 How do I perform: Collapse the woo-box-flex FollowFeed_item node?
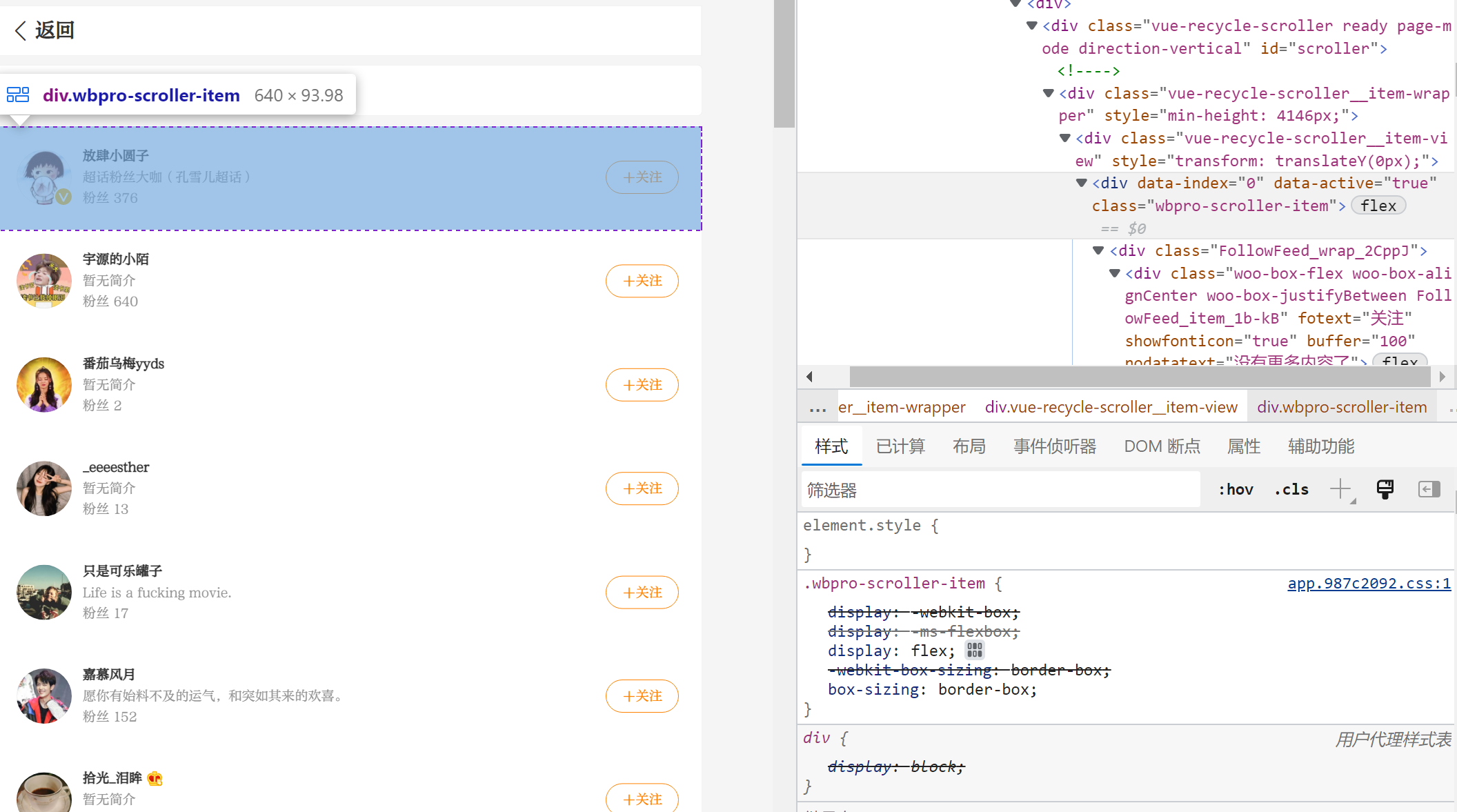click(x=1114, y=273)
